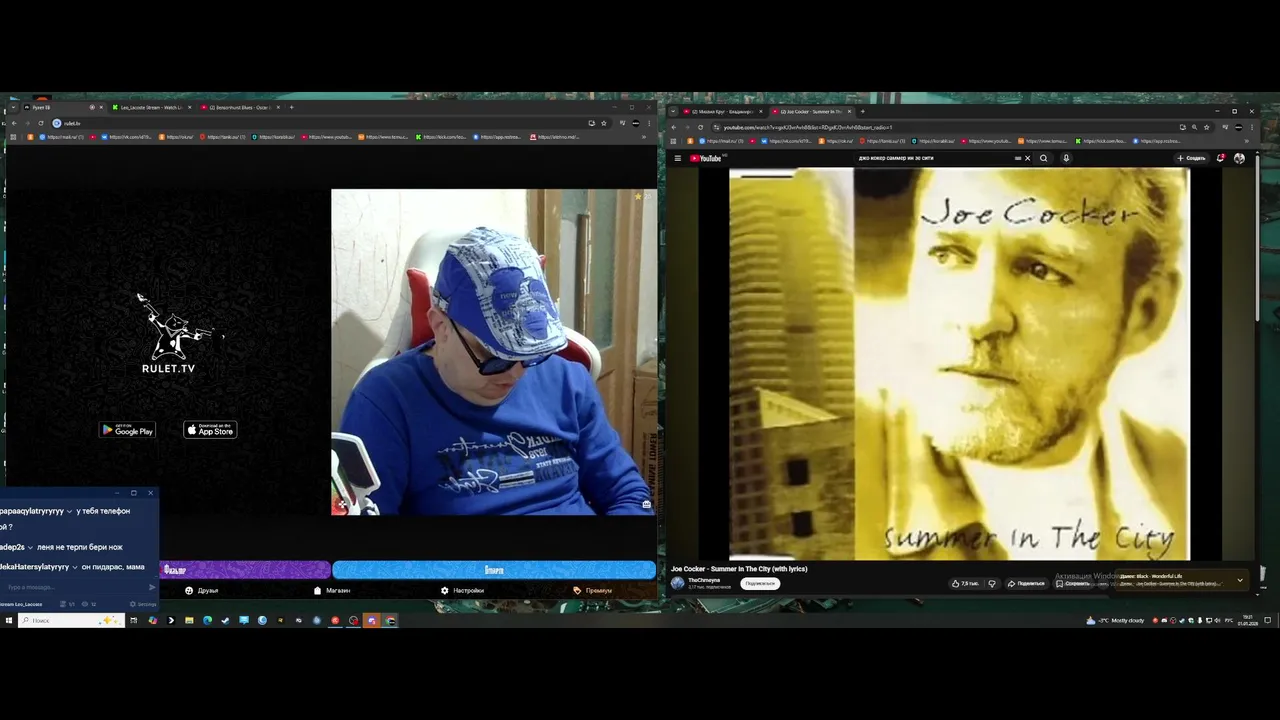Expand the YouTube mix playlist panel chevron
The height and width of the screenshot is (720, 1280).
tap(1240, 580)
